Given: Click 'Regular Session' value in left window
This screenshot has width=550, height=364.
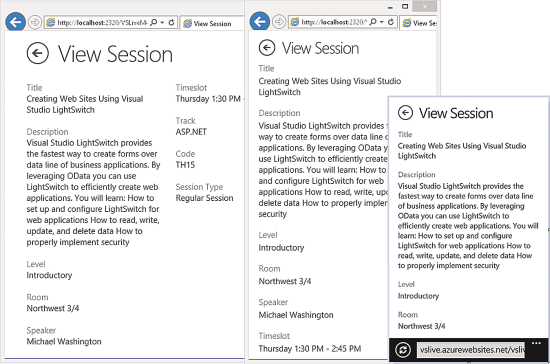Looking at the screenshot, I should pyautogui.click(x=204, y=198).
